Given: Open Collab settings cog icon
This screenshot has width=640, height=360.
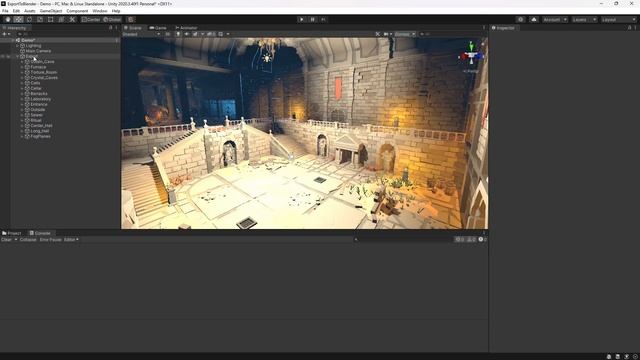Looking at the screenshot, I should point(520,19).
